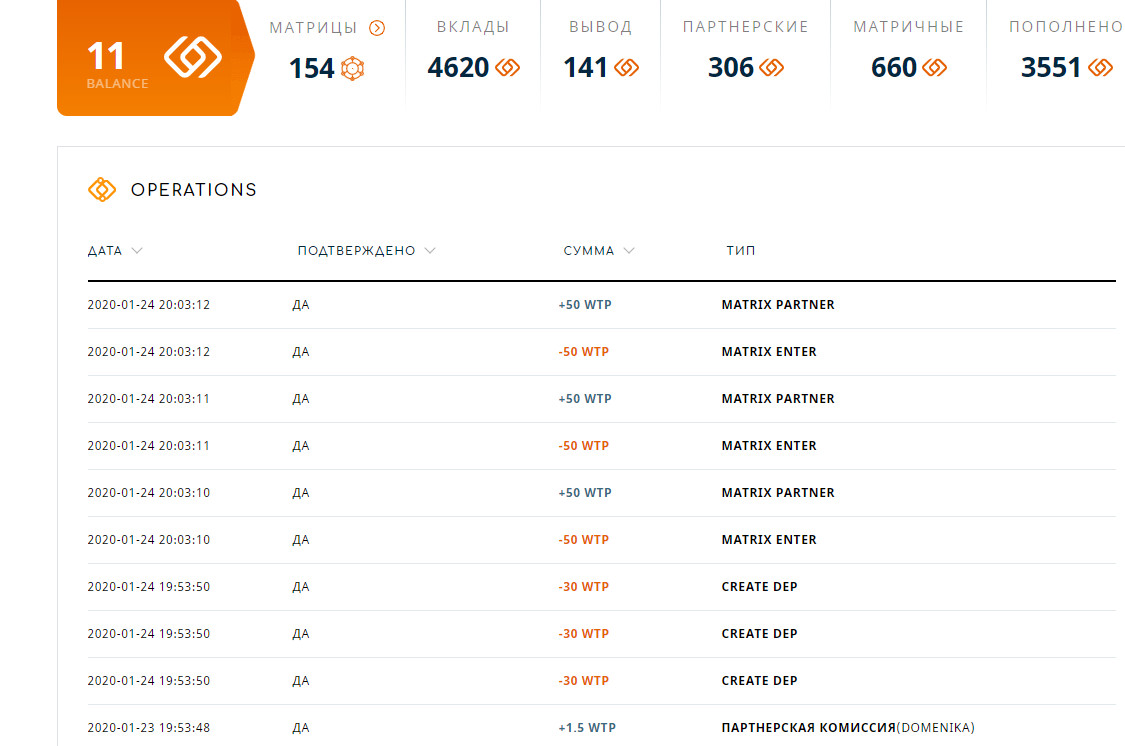Image resolution: width=1125 pixels, height=746 pixels.
Task: Click the Operations section diamond icon
Action: pyautogui.click(x=102, y=189)
